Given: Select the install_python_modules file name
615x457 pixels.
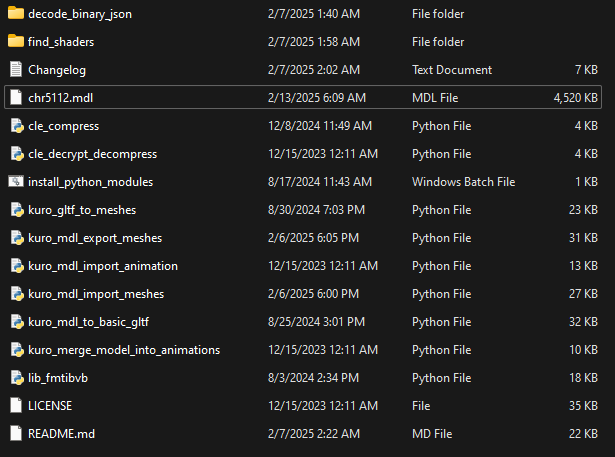Looking at the screenshot, I should click(x=91, y=182).
